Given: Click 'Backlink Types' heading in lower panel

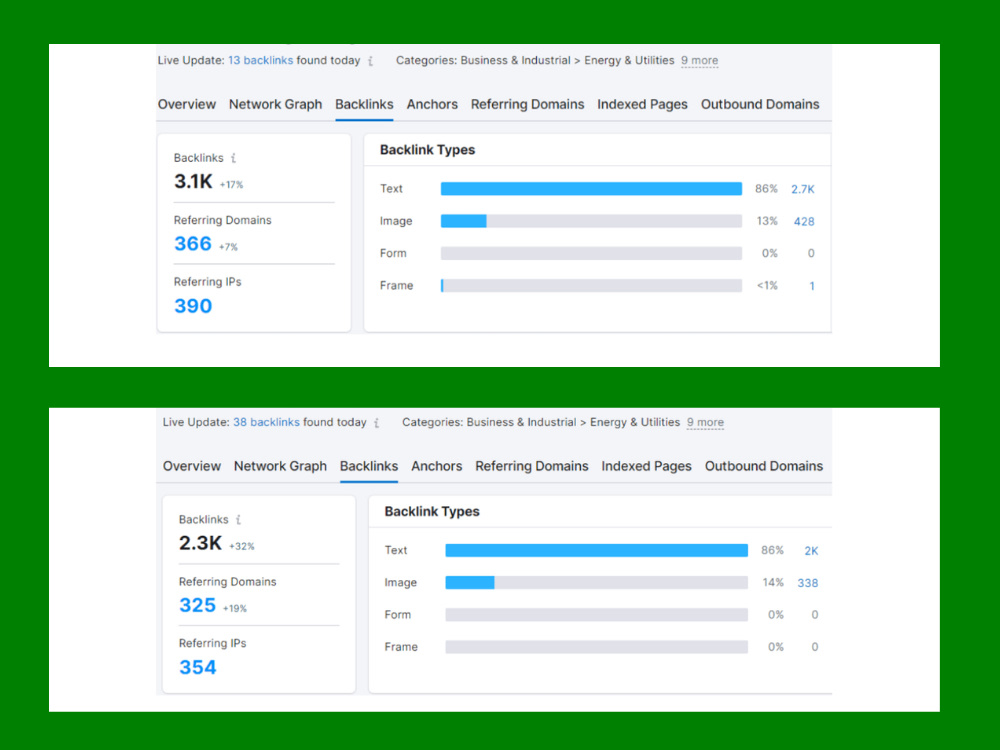Looking at the screenshot, I should click(432, 511).
